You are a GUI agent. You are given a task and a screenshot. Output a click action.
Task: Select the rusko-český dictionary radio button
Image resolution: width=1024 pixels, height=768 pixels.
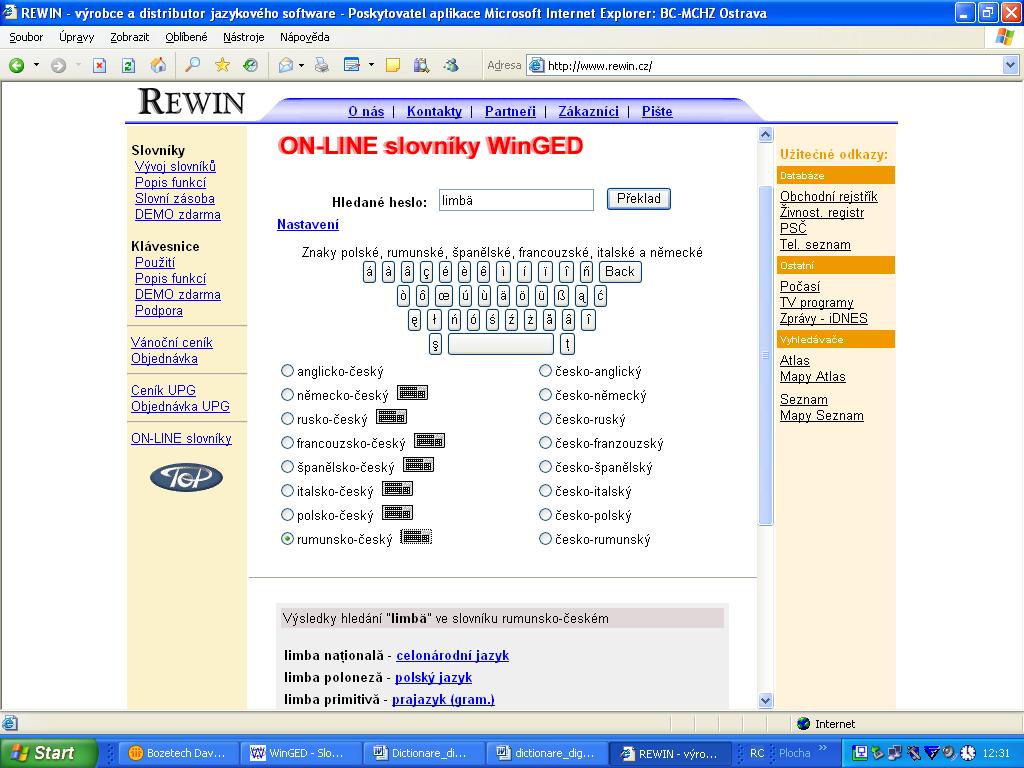click(287, 419)
